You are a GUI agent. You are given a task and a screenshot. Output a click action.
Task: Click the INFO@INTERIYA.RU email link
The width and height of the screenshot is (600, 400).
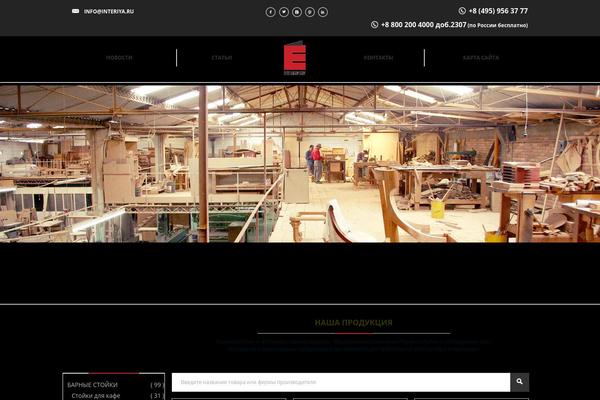click(x=109, y=11)
